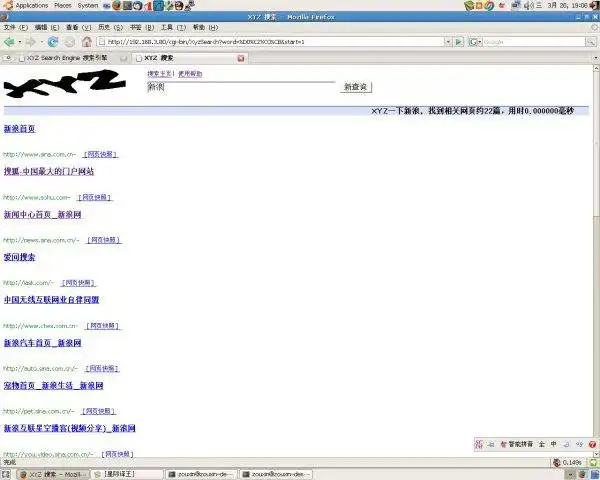Click the green status bar icon at right
Image resolution: width=600 pixels, height=480 pixels.
pyautogui.click(x=593, y=462)
